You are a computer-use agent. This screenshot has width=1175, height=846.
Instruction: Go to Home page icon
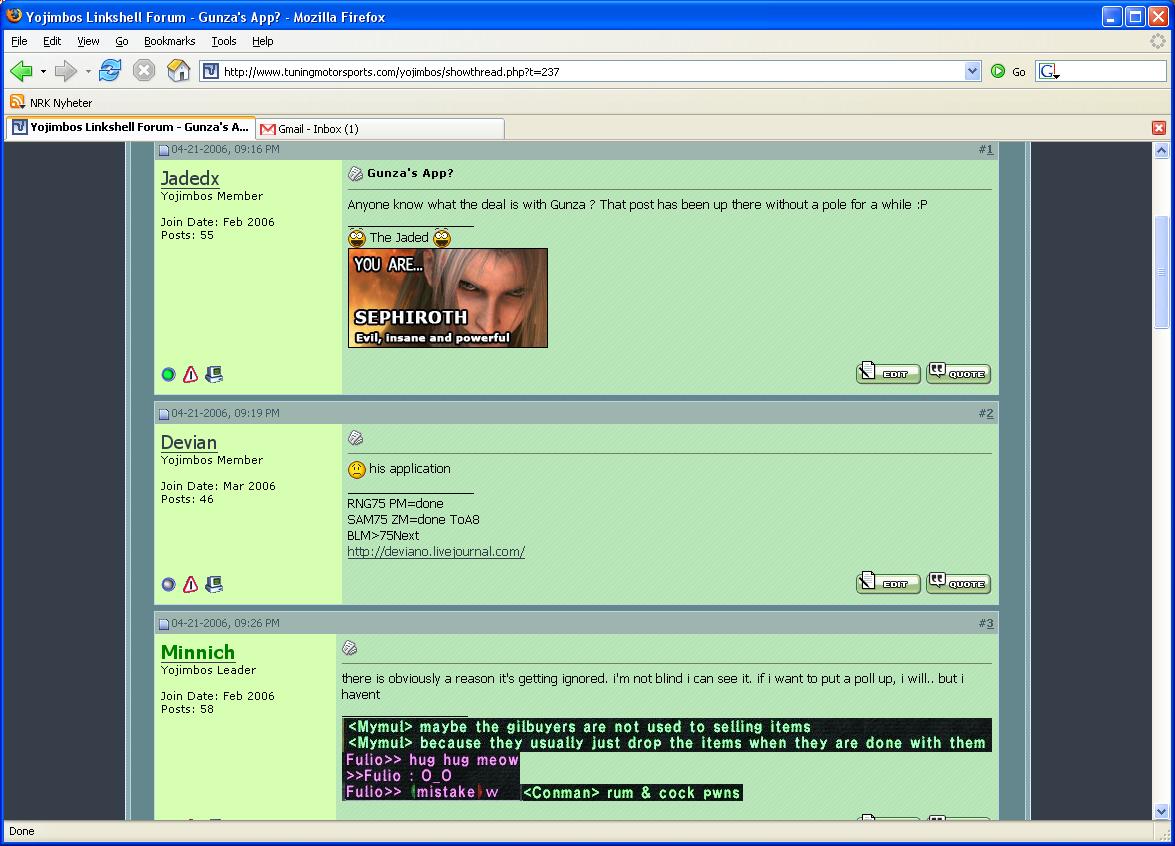[x=178, y=71]
